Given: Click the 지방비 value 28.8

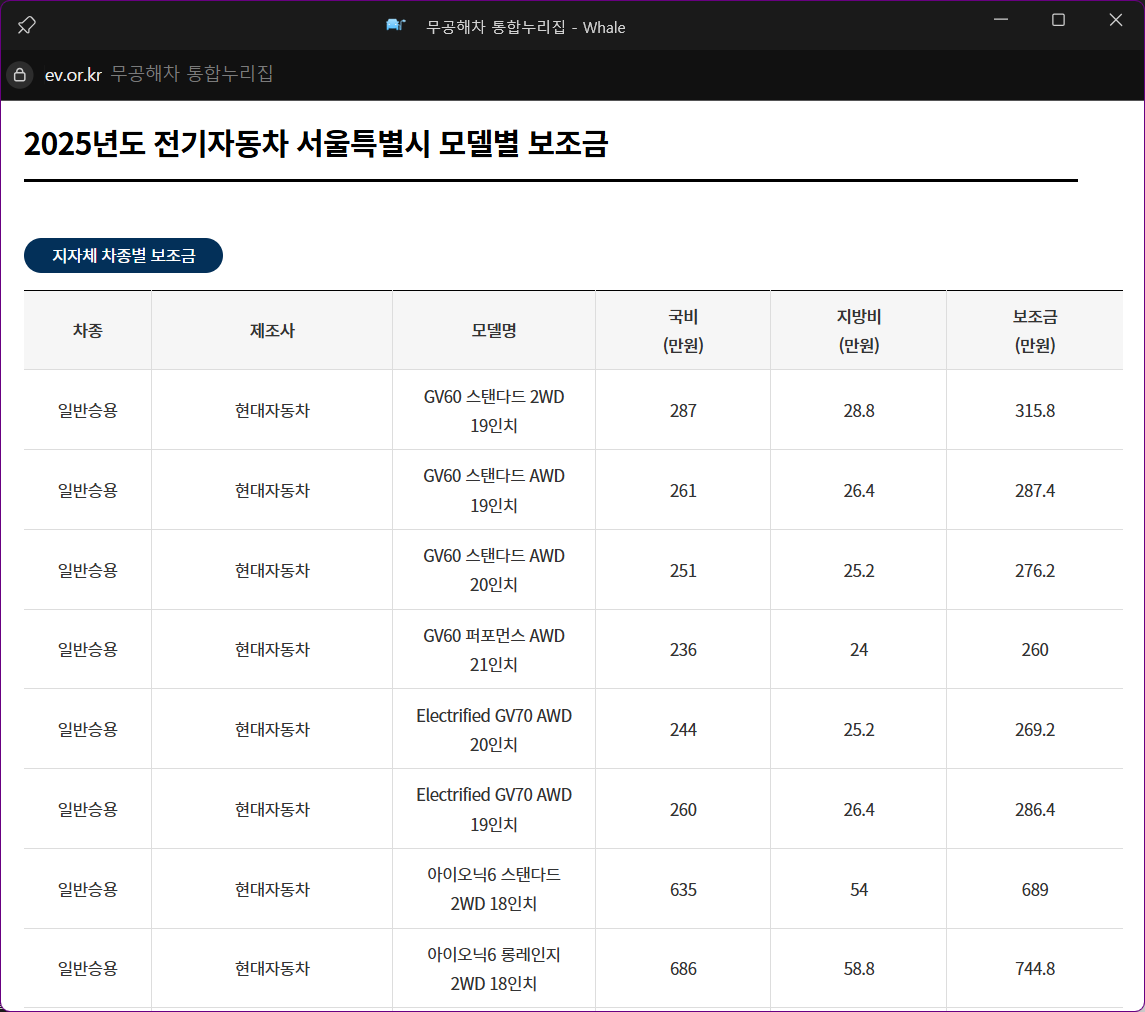Looking at the screenshot, I should 859,410.
